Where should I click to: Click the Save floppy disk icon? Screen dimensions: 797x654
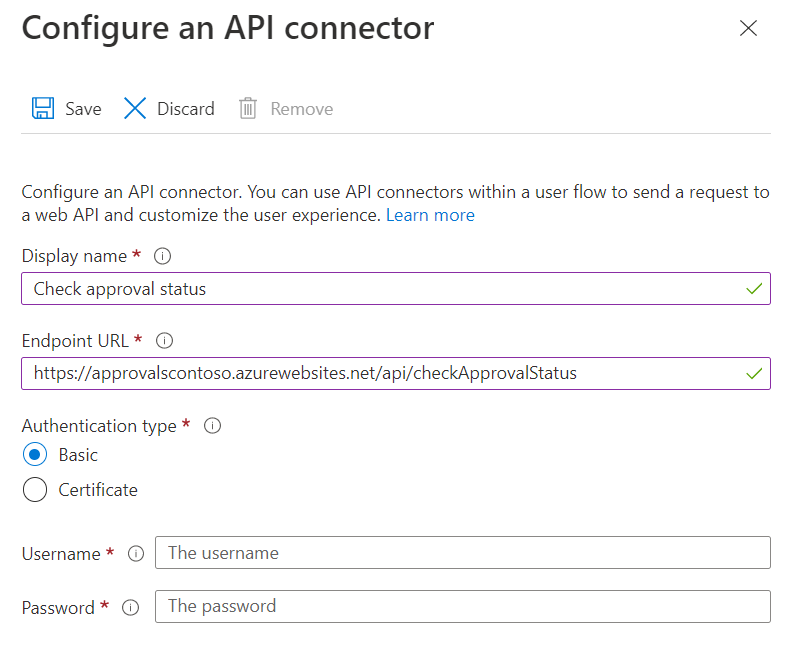coord(43,108)
